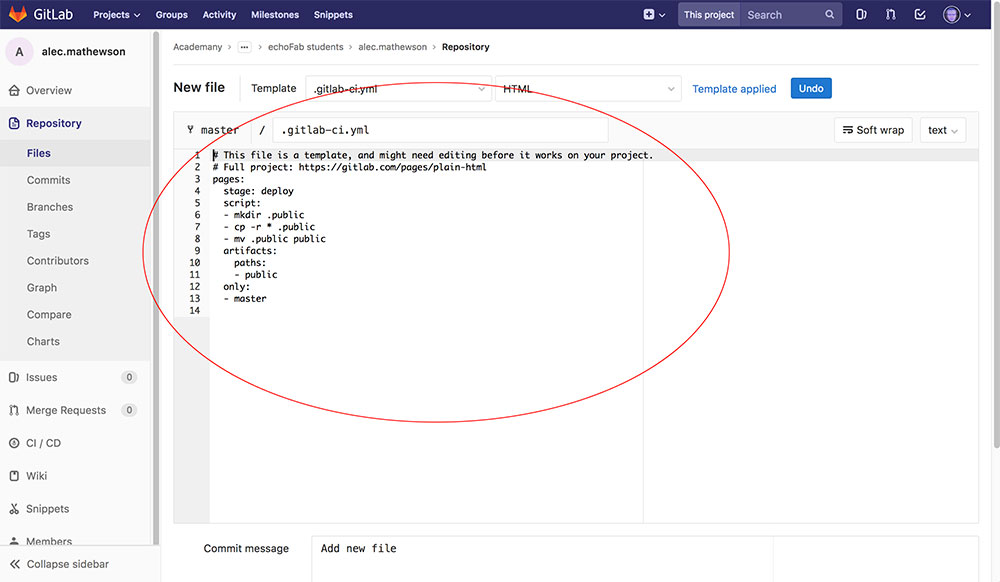1000x582 pixels.
Task: Open the user avatar menu
Action: (952, 14)
